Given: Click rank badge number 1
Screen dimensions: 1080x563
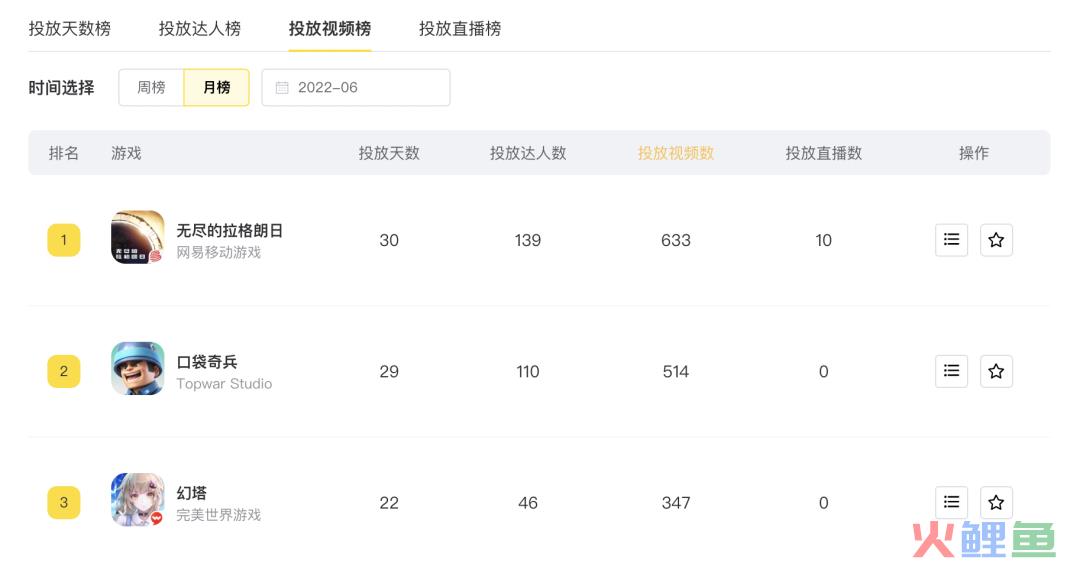Looking at the screenshot, I should point(63,240).
